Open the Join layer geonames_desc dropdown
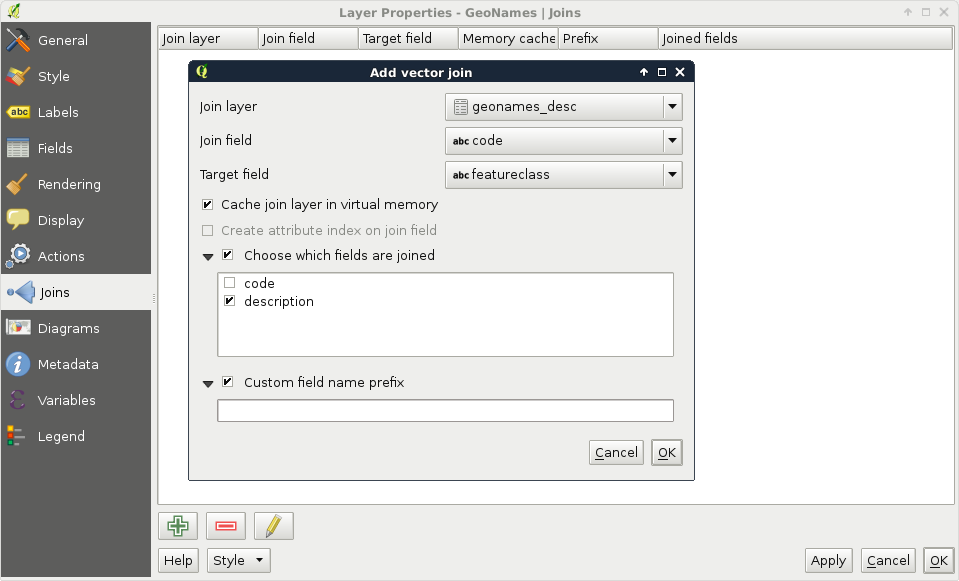The height and width of the screenshot is (581, 959). click(563, 107)
